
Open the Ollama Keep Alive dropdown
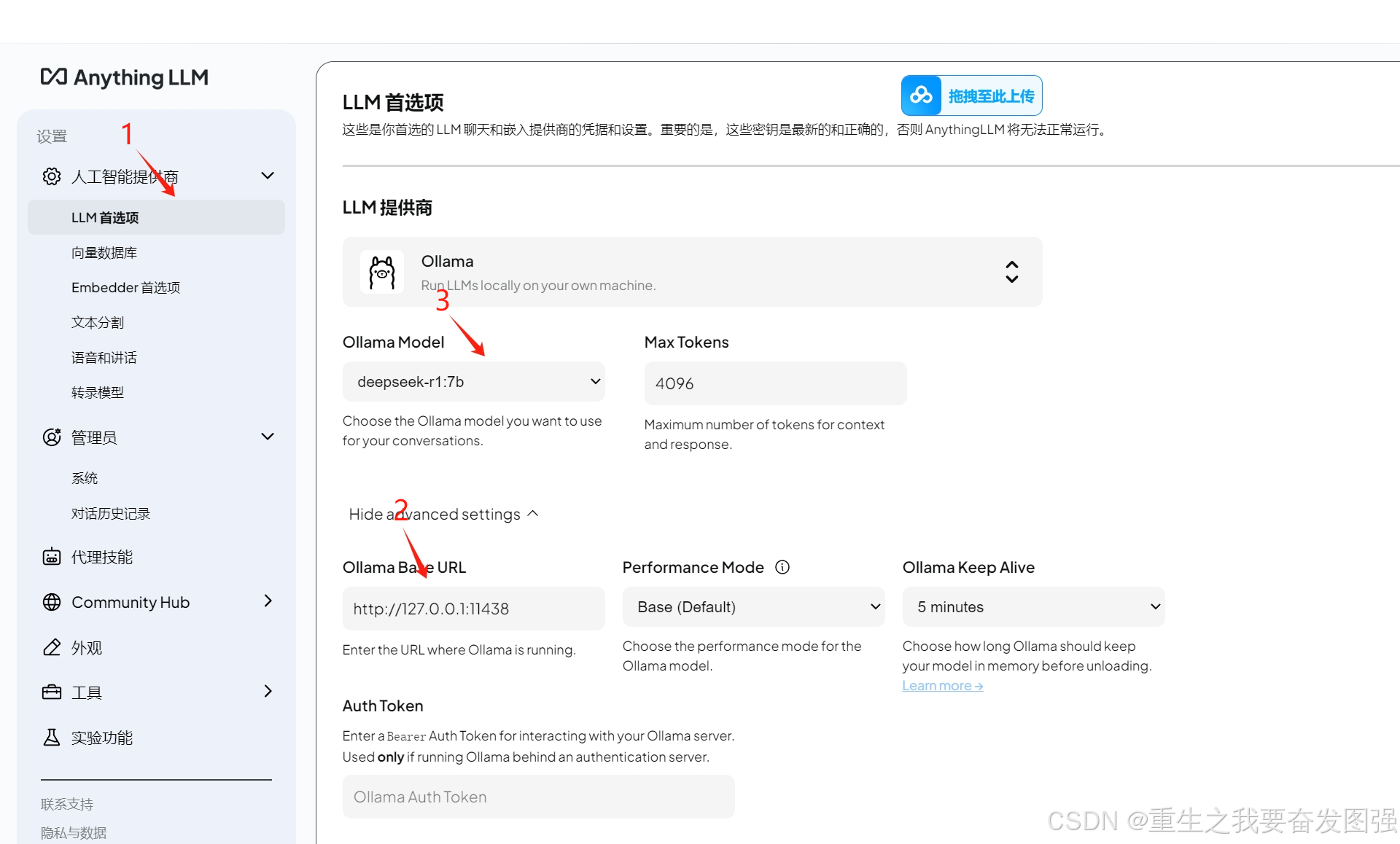1033,607
